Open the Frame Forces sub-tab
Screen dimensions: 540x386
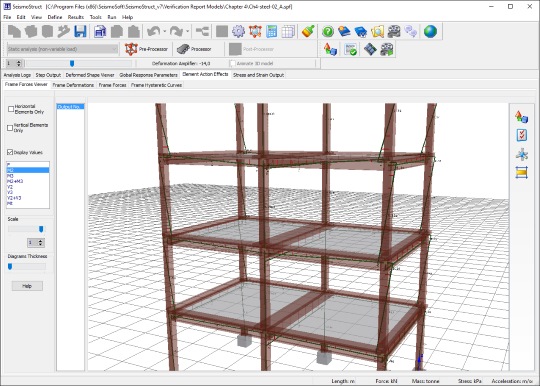[113, 85]
